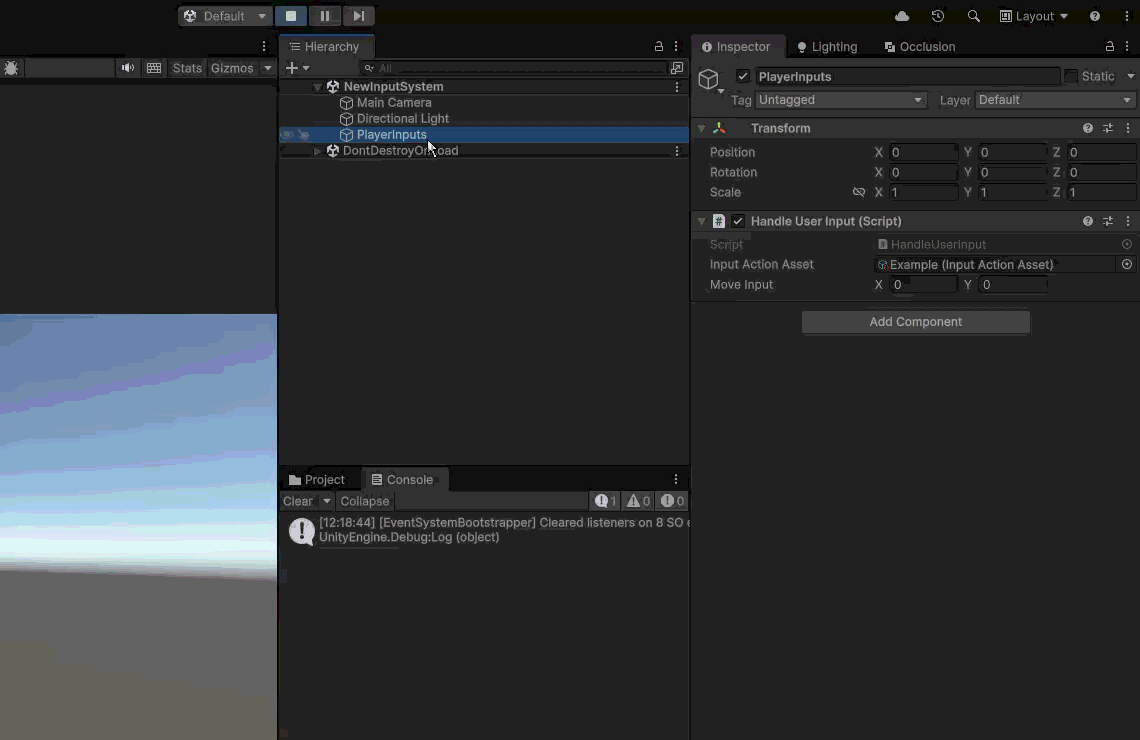Click the Position X value field
Image resolution: width=1140 pixels, height=740 pixels.
pyautogui.click(x=923, y=152)
